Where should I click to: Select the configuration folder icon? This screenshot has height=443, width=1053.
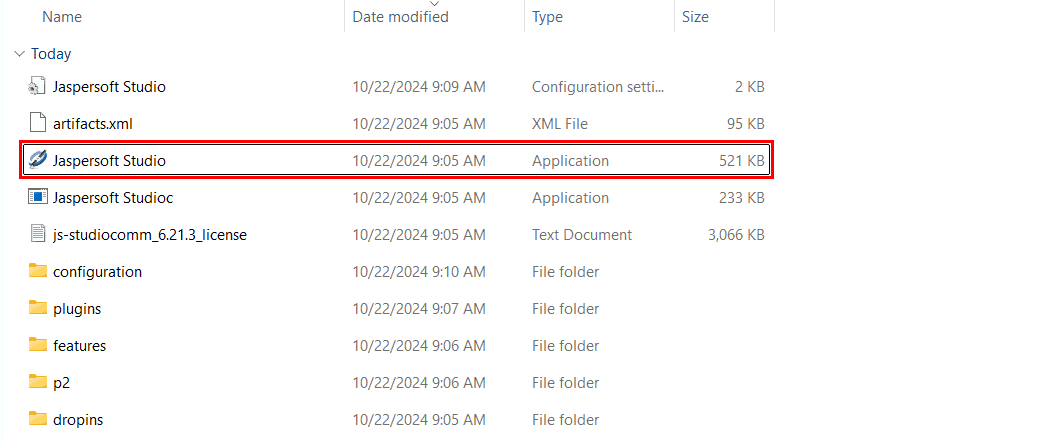[x=38, y=272]
